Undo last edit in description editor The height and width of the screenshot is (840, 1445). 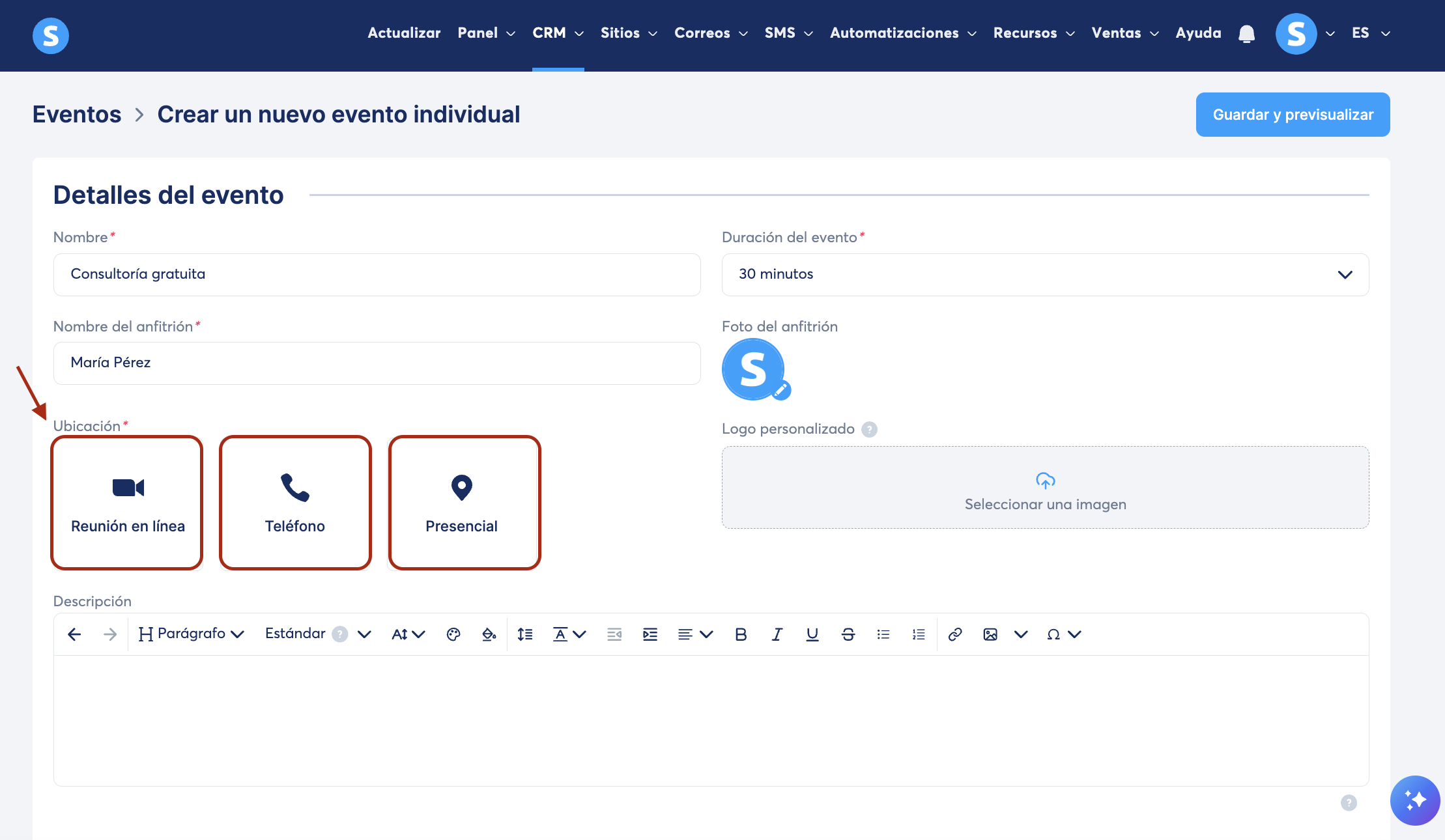click(74, 634)
